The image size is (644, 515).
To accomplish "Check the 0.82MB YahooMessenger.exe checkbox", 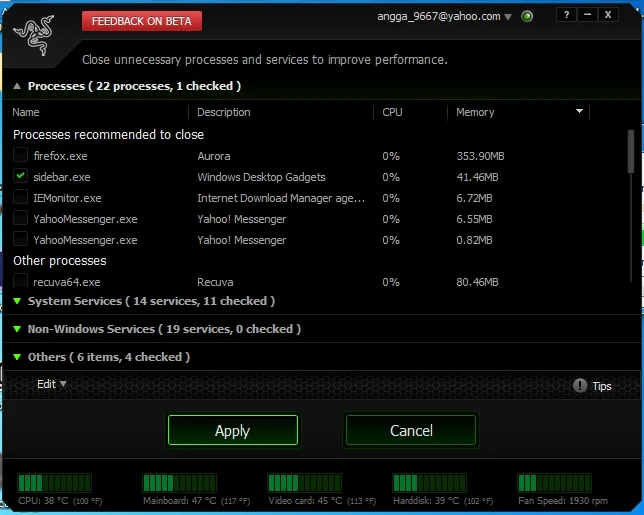I will [x=21, y=239].
